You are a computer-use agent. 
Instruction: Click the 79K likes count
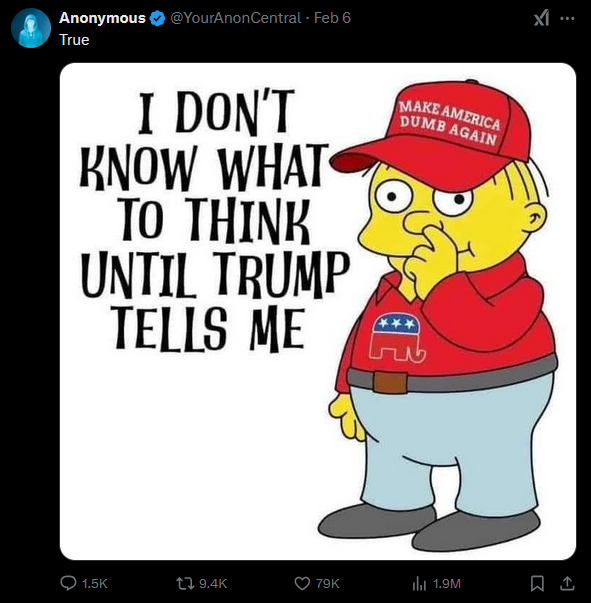tap(328, 584)
